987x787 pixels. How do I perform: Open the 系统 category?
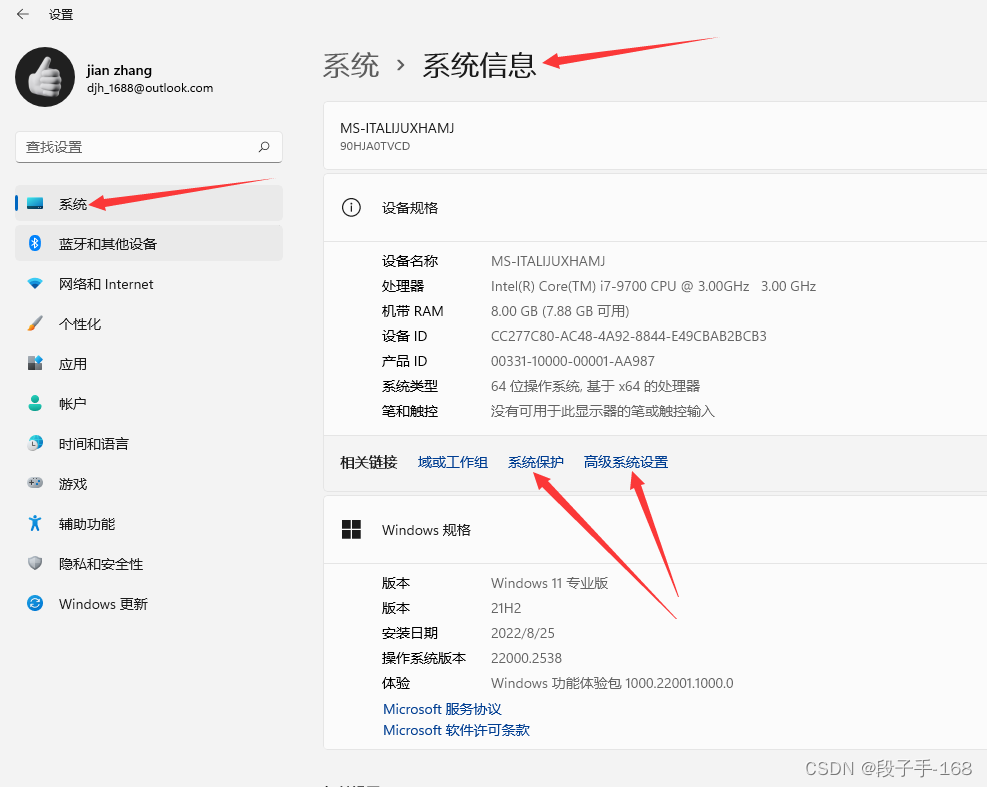tap(149, 203)
